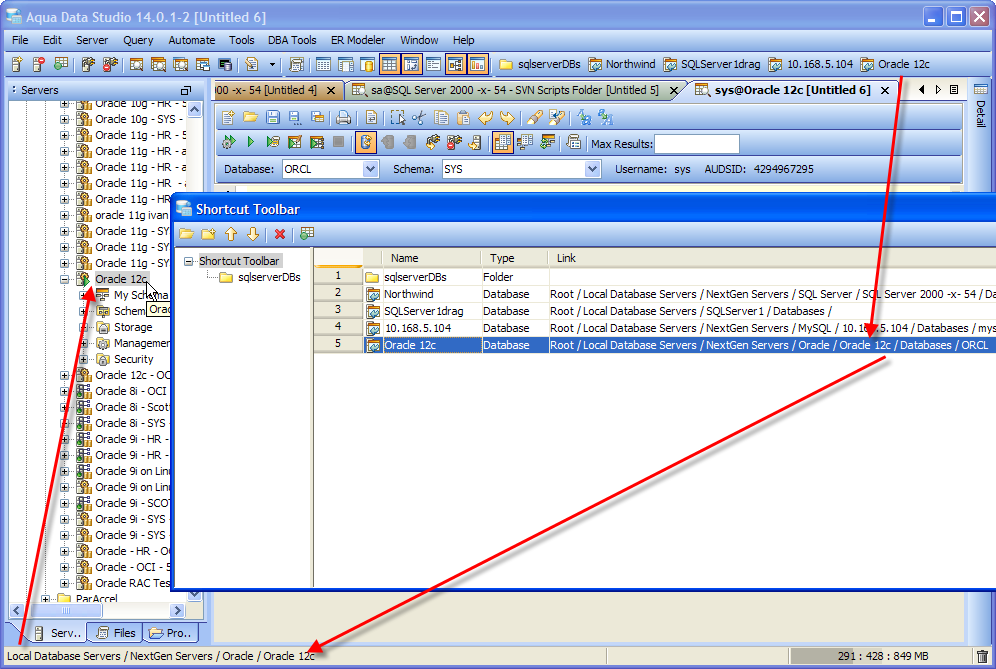Click the Oracle 12c shortcut in the top toolbar

pos(895,64)
